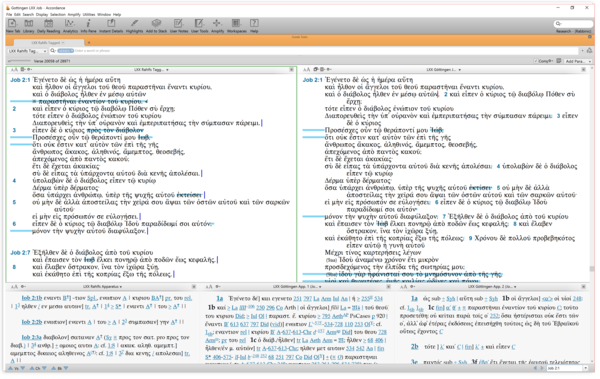Click the previous chapter up arrow in status bar
The image size is (600, 379).
click(32, 369)
